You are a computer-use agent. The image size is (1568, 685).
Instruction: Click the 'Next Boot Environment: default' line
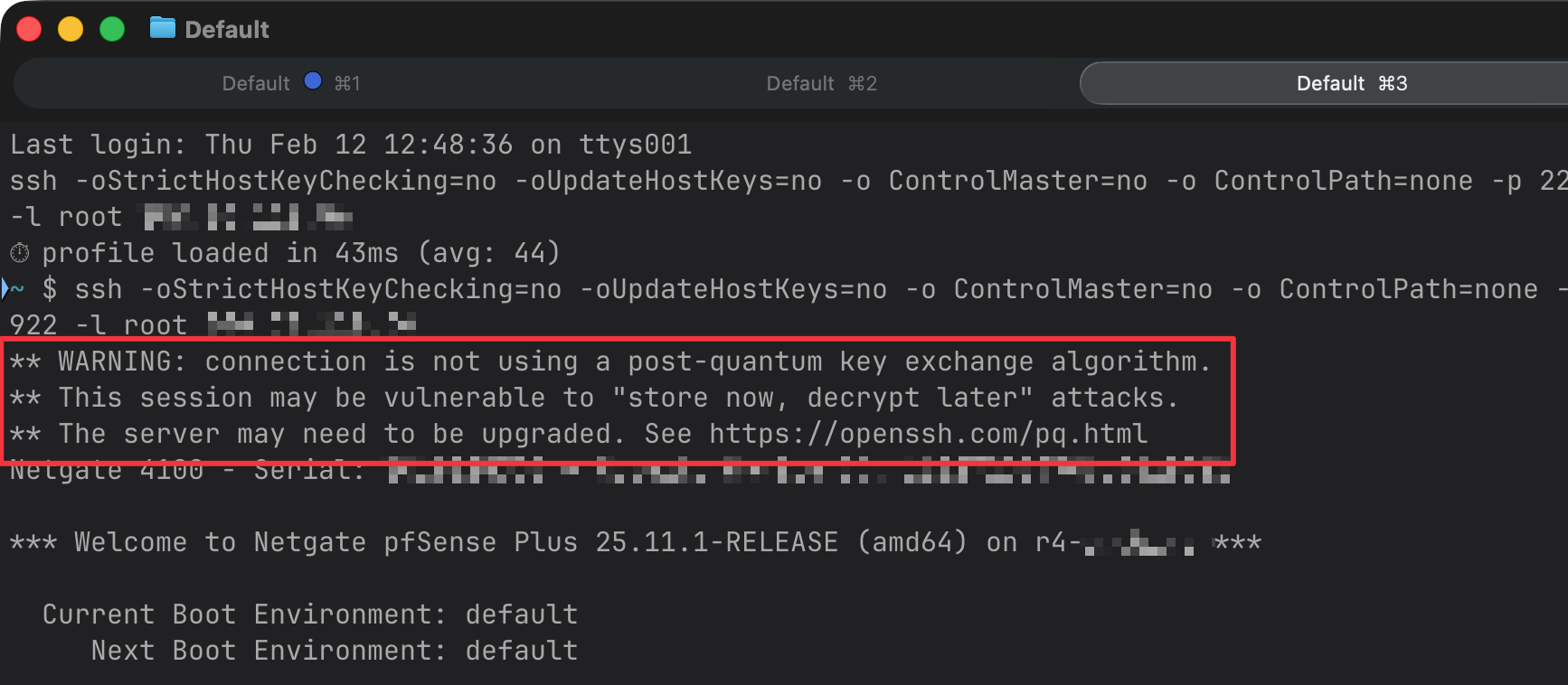point(335,651)
